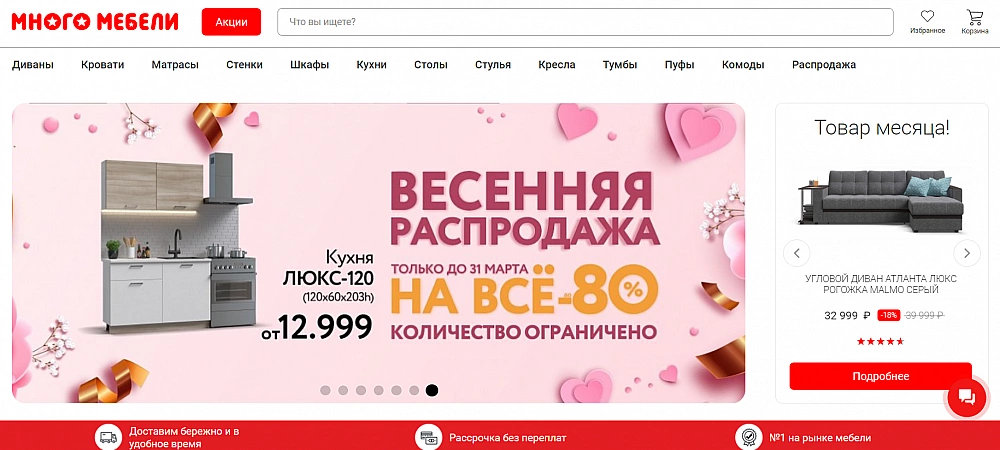Click the installment payment card icon

click(x=429, y=439)
